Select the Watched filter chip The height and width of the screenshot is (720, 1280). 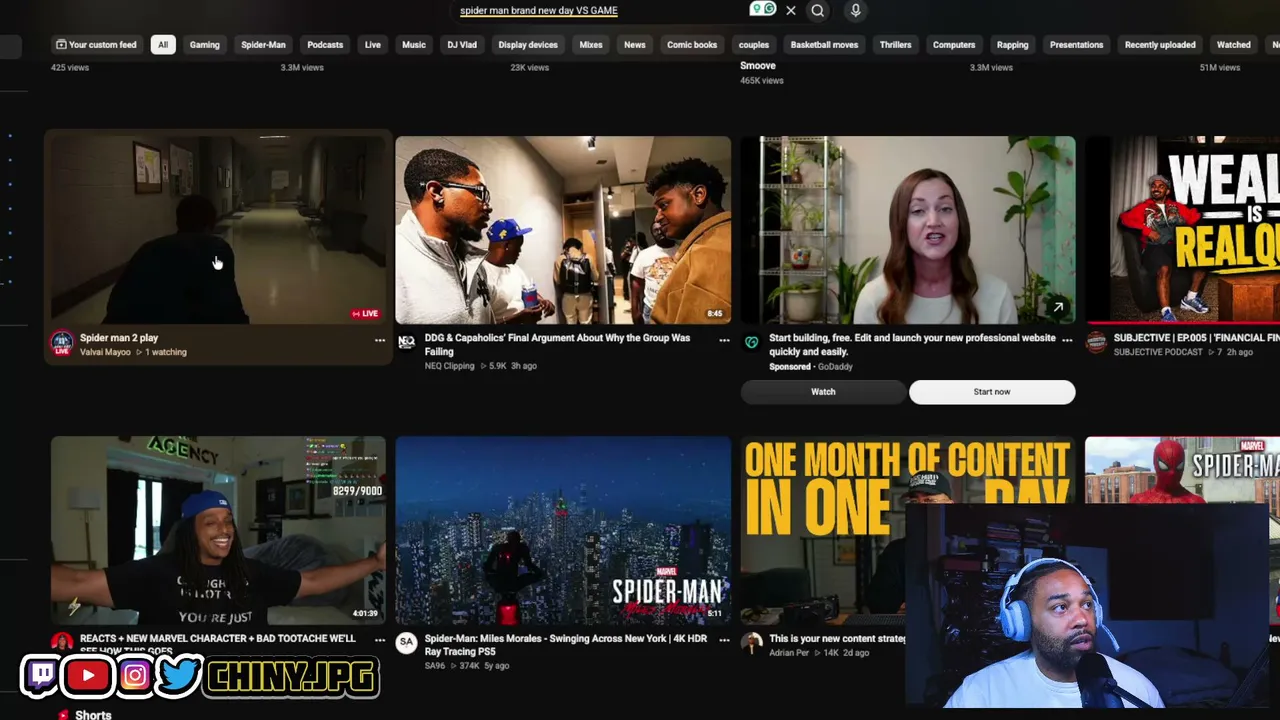pos(1234,45)
